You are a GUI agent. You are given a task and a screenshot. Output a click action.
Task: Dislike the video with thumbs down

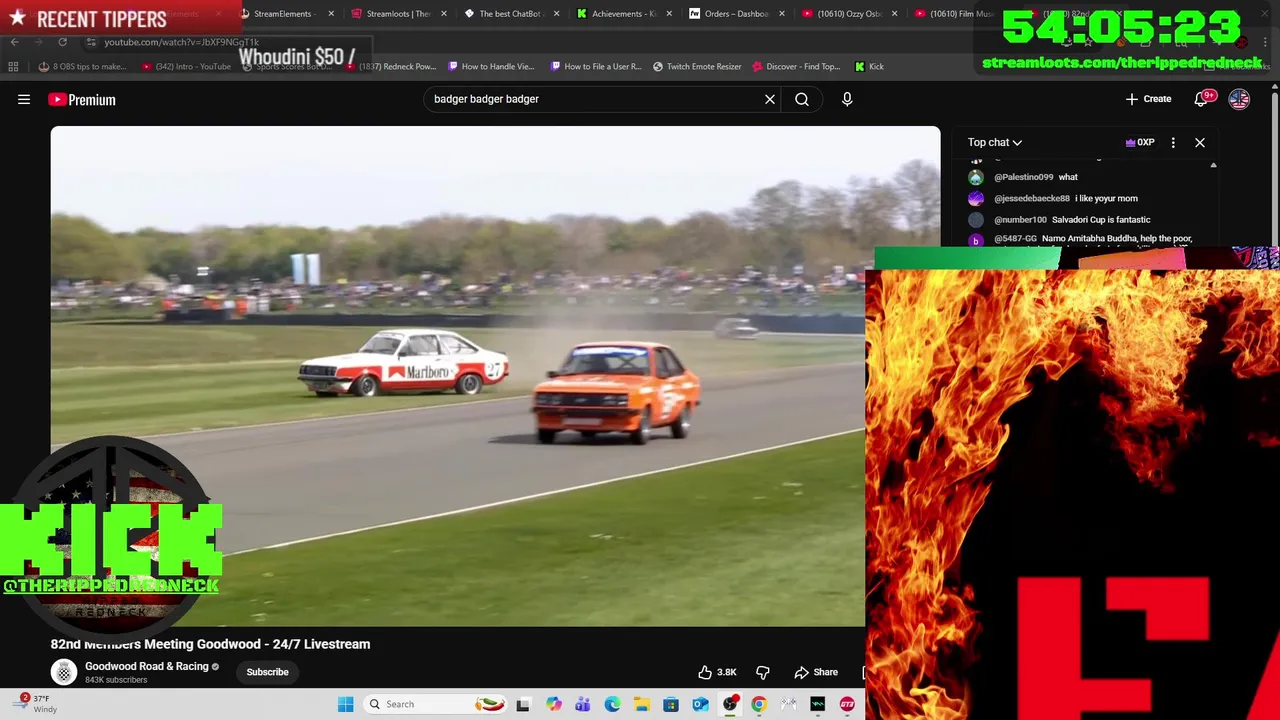[763, 672]
